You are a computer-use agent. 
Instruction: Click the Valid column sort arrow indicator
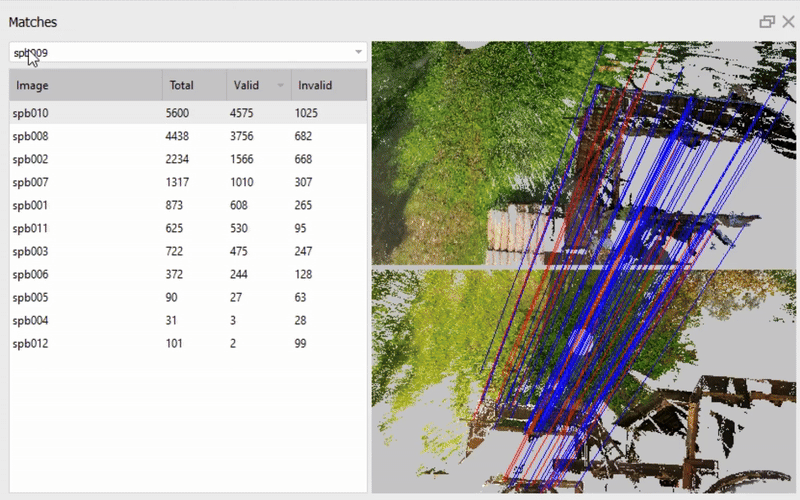tap(280, 86)
